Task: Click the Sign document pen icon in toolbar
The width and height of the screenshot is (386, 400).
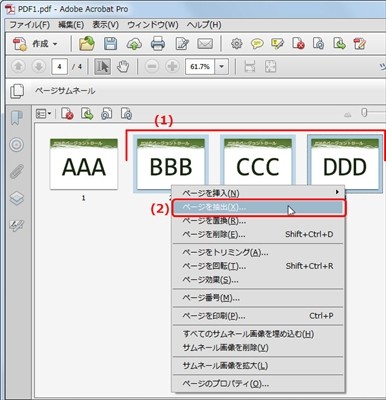Action: tap(360, 44)
